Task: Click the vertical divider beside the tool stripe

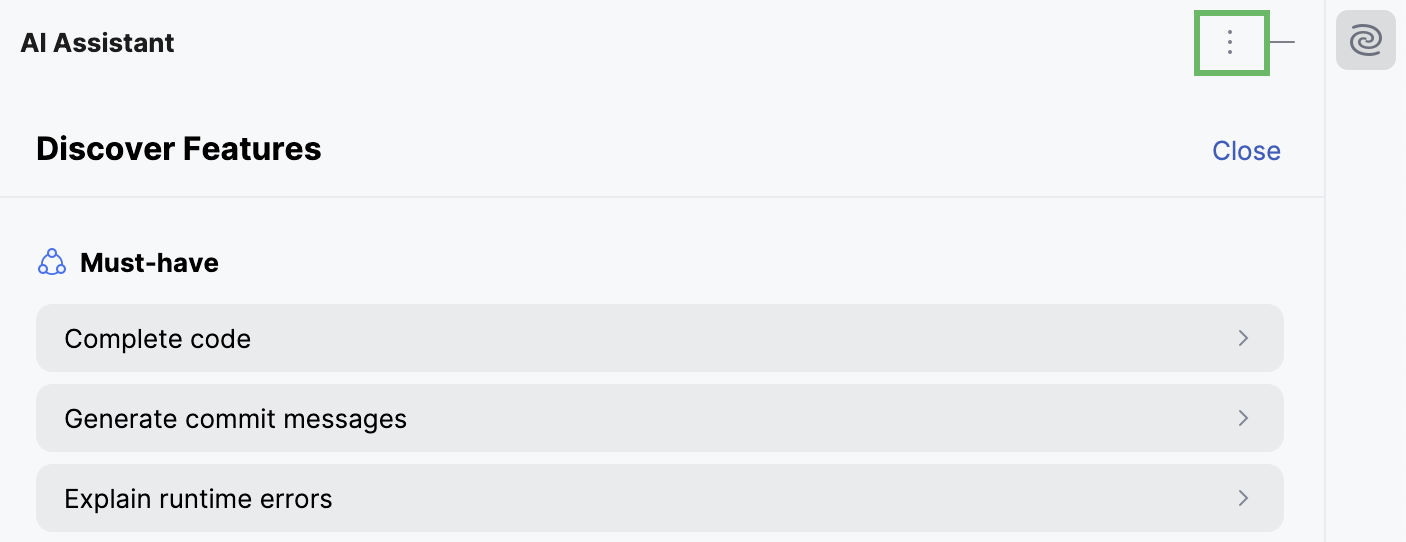Action: (x=1325, y=271)
